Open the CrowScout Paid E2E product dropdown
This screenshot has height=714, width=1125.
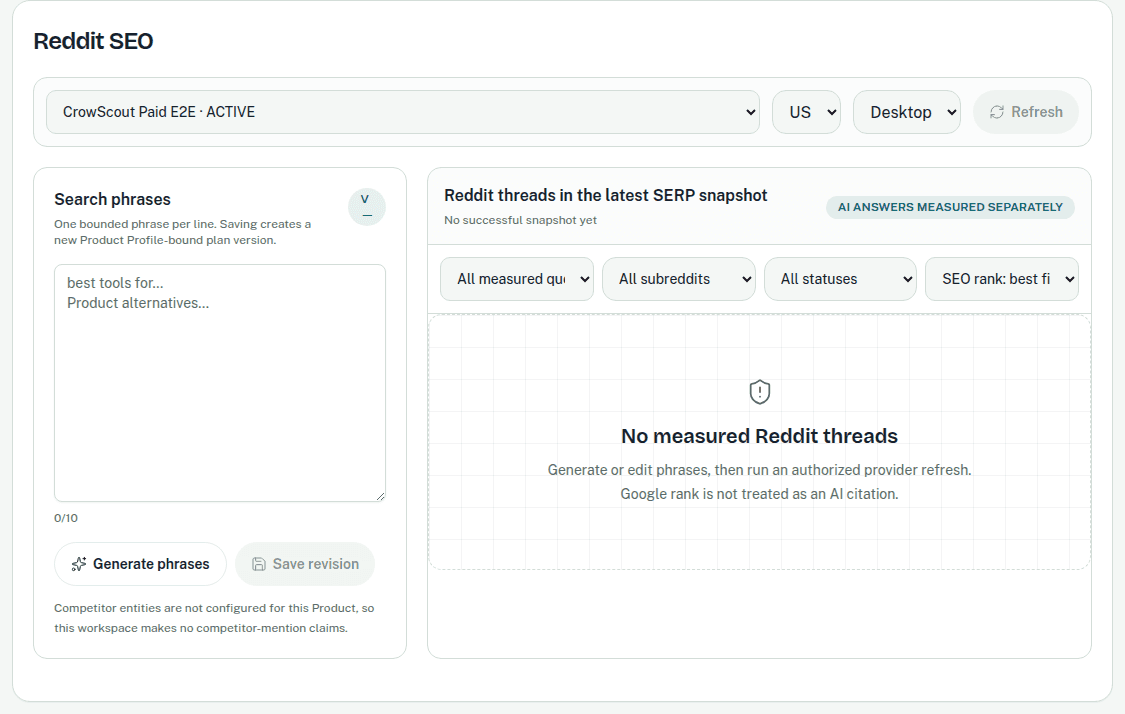(x=403, y=112)
